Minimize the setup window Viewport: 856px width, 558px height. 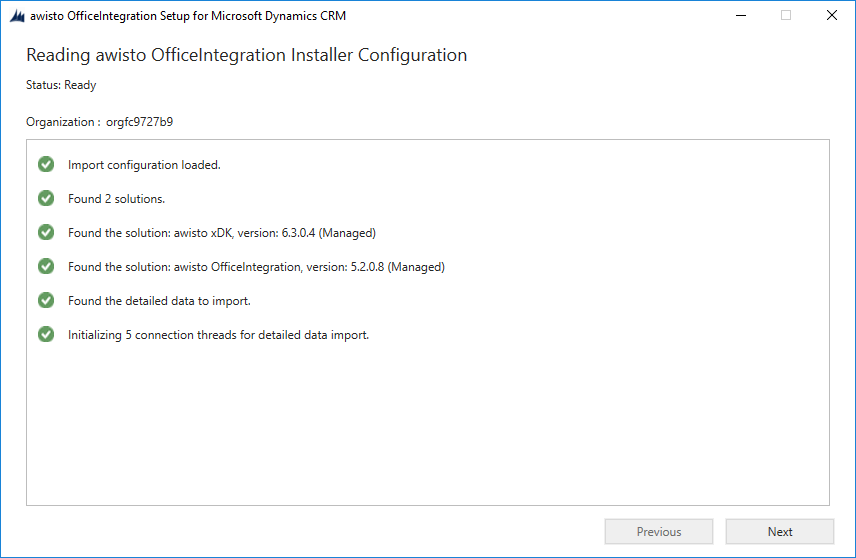741,15
